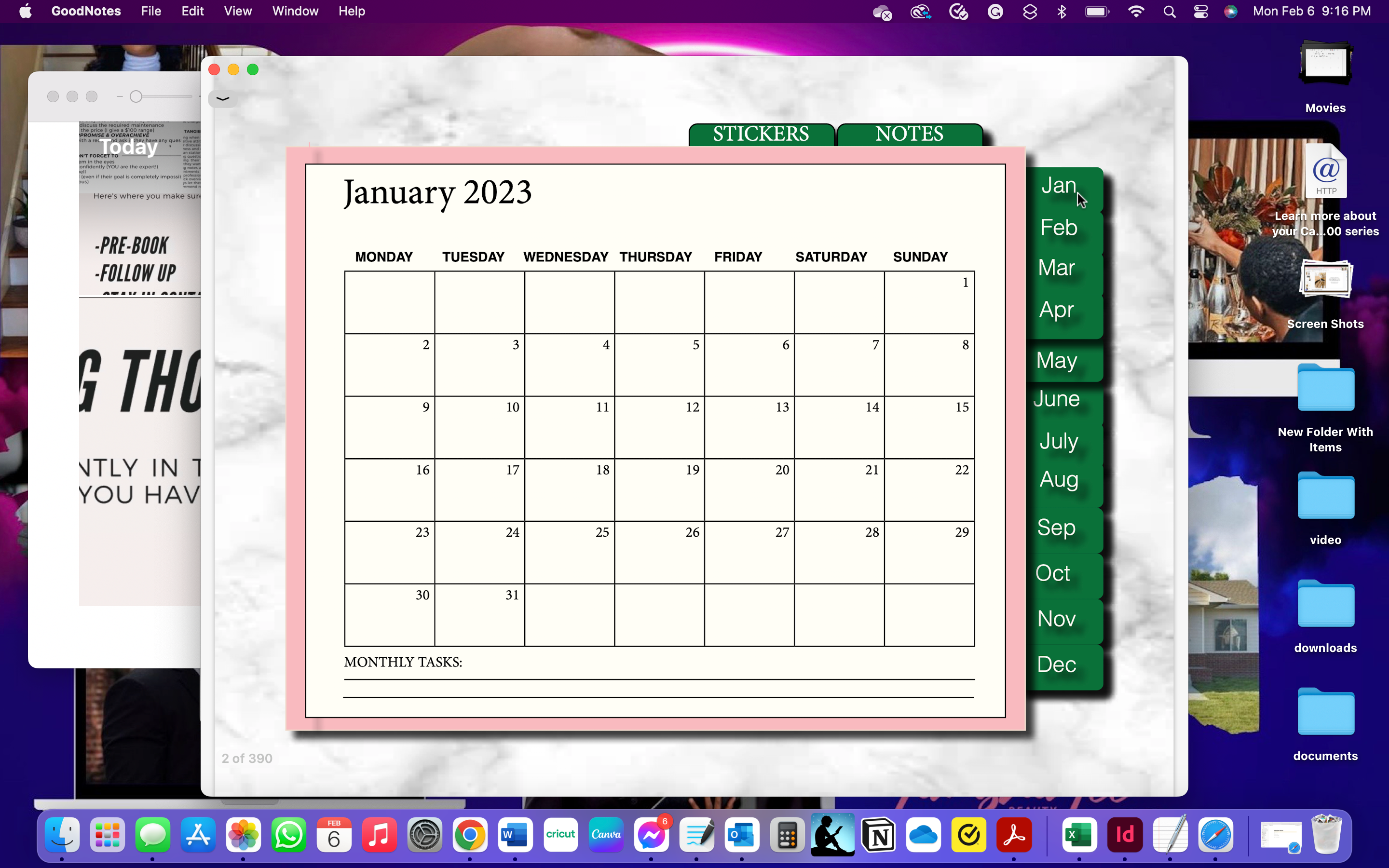Open Outlook from the dock
Screen dimensions: 1389x868
[742, 835]
